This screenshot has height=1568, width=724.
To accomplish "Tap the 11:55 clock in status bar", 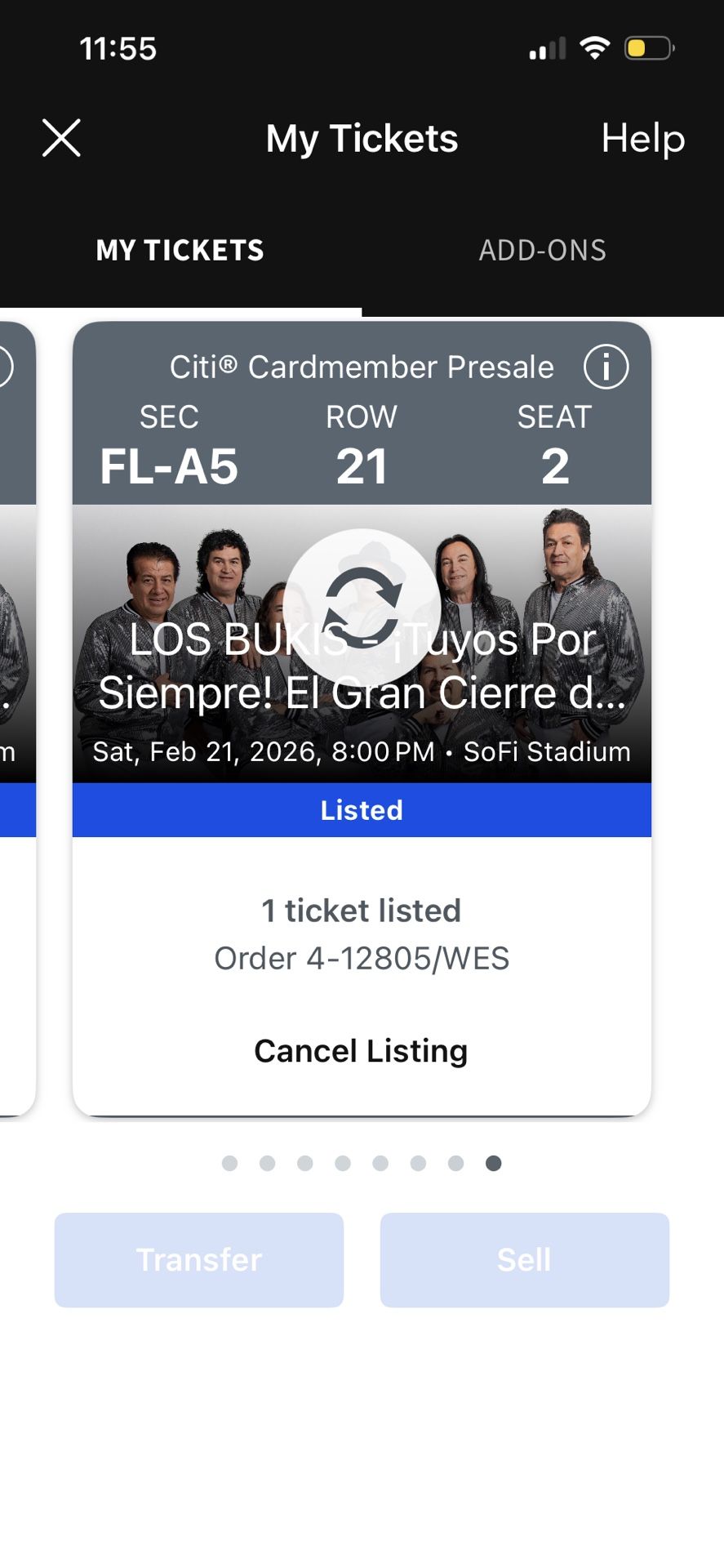I will pyautogui.click(x=118, y=49).
